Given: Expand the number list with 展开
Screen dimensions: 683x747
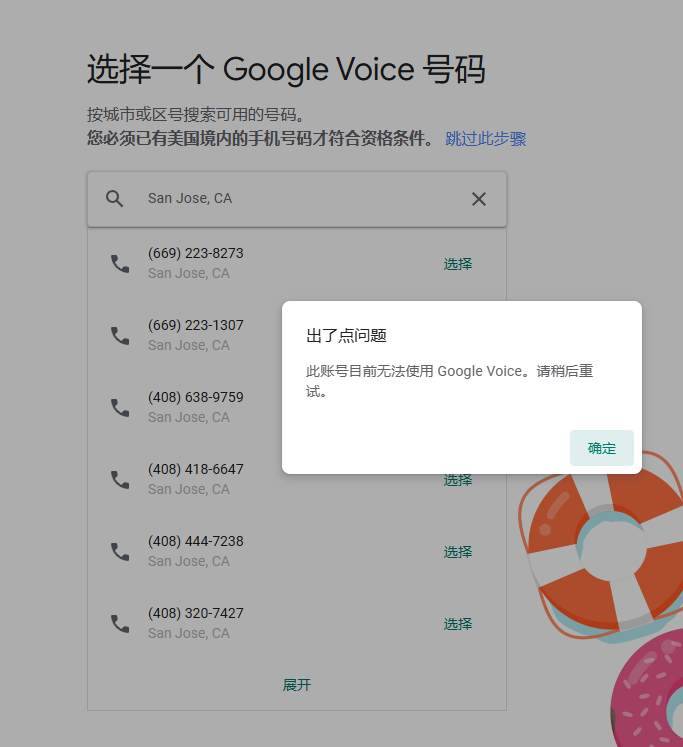Looking at the screenshot, I should coord(297,685).
